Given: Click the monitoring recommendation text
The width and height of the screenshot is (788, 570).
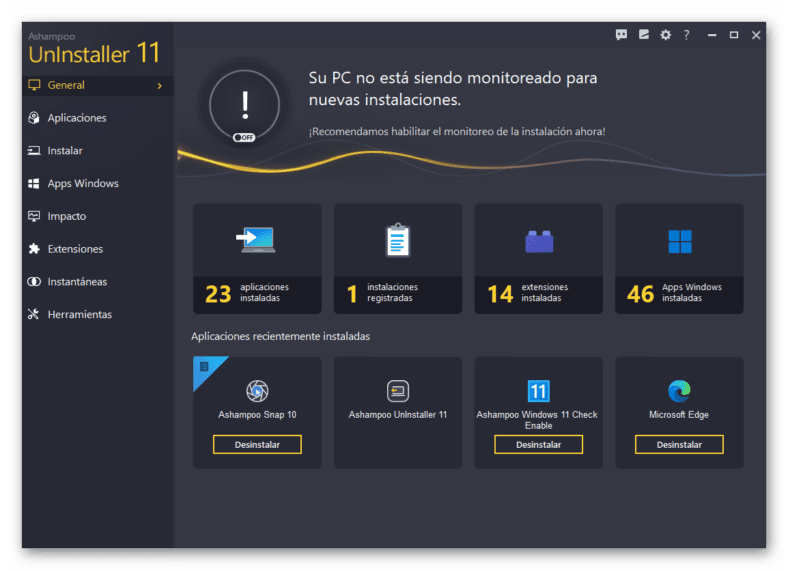Looking at the screenshot, I should coord(457,132).
